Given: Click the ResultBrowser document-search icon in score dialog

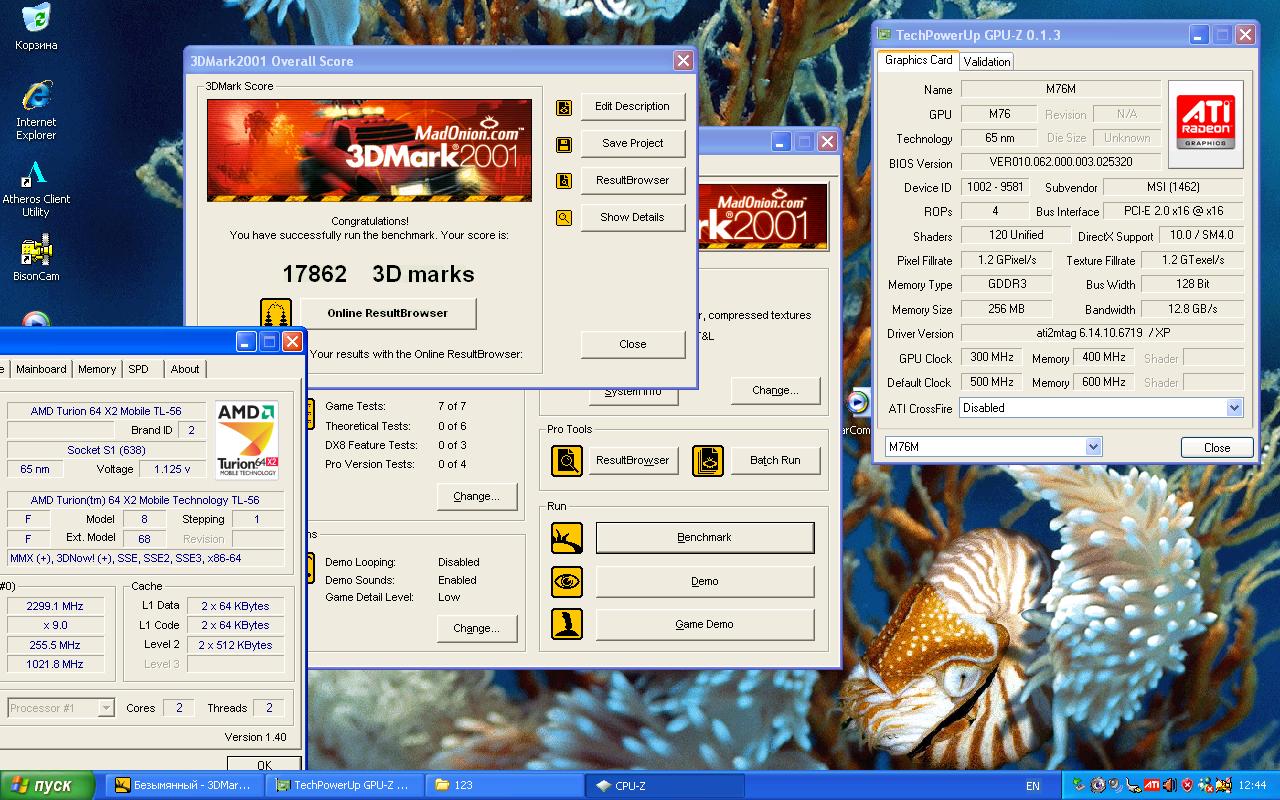Looking at the screenshot, I should [x=564, y=181].
